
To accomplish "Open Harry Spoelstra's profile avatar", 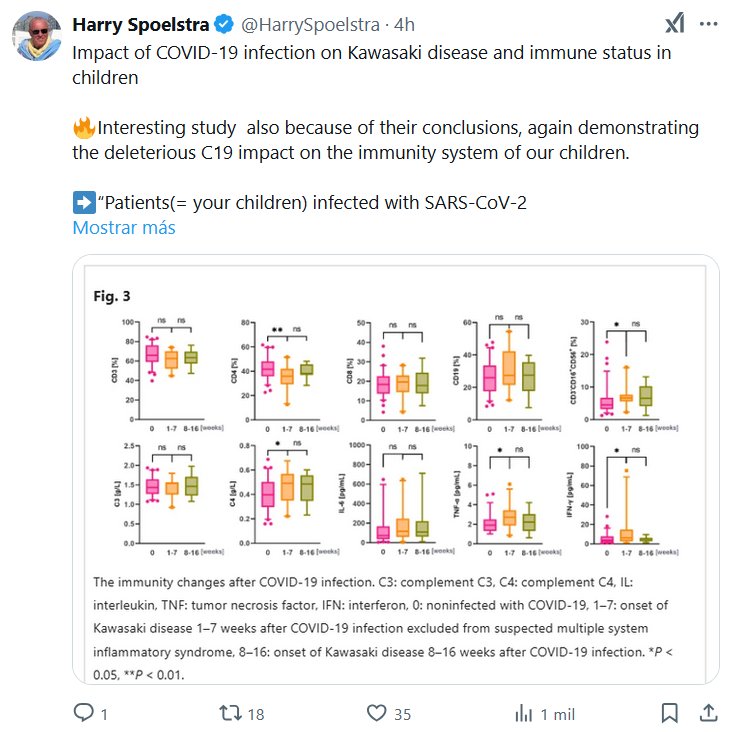I will pos(34,38).
